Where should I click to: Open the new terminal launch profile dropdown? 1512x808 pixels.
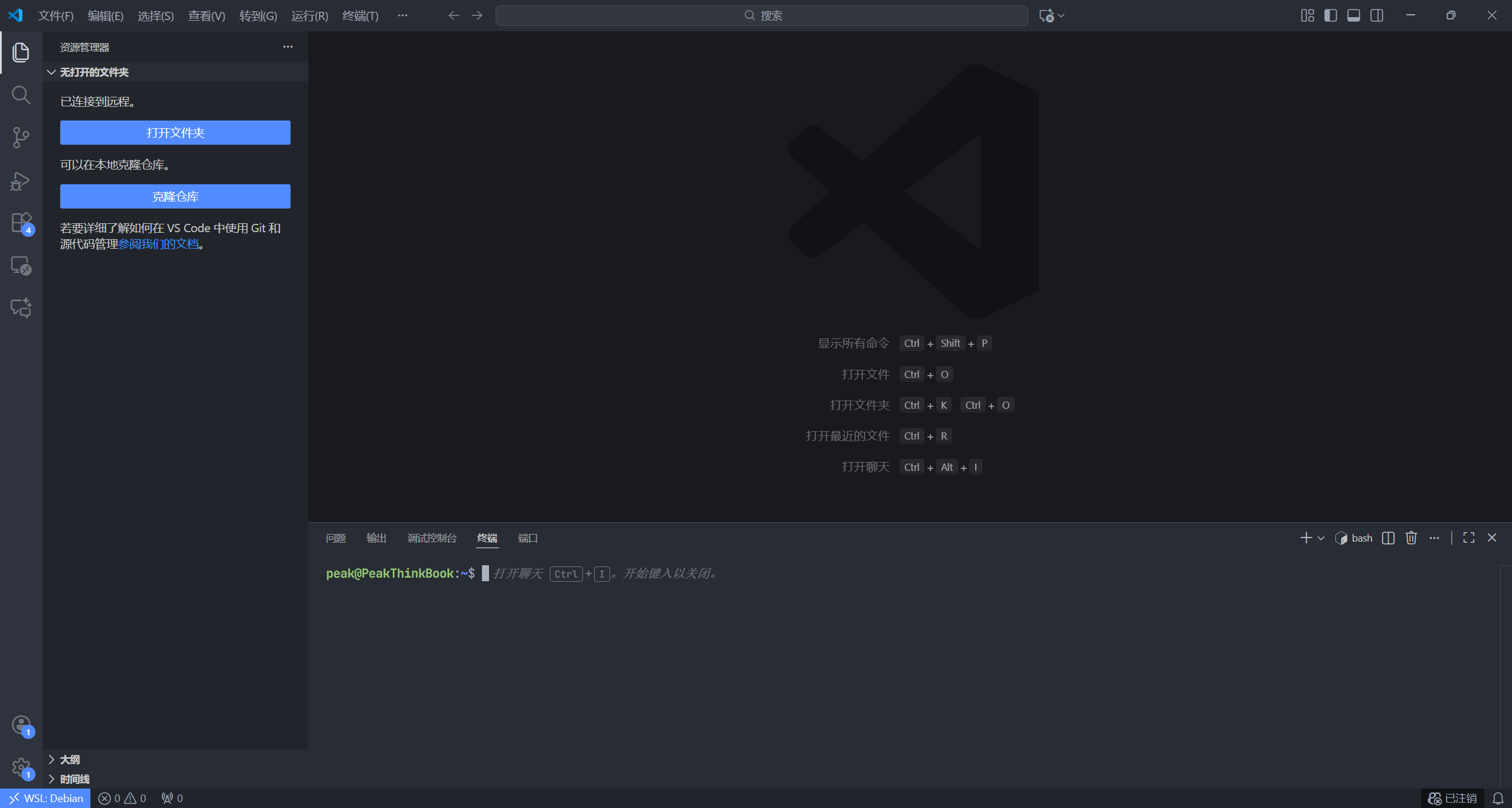pos(1321,538)
